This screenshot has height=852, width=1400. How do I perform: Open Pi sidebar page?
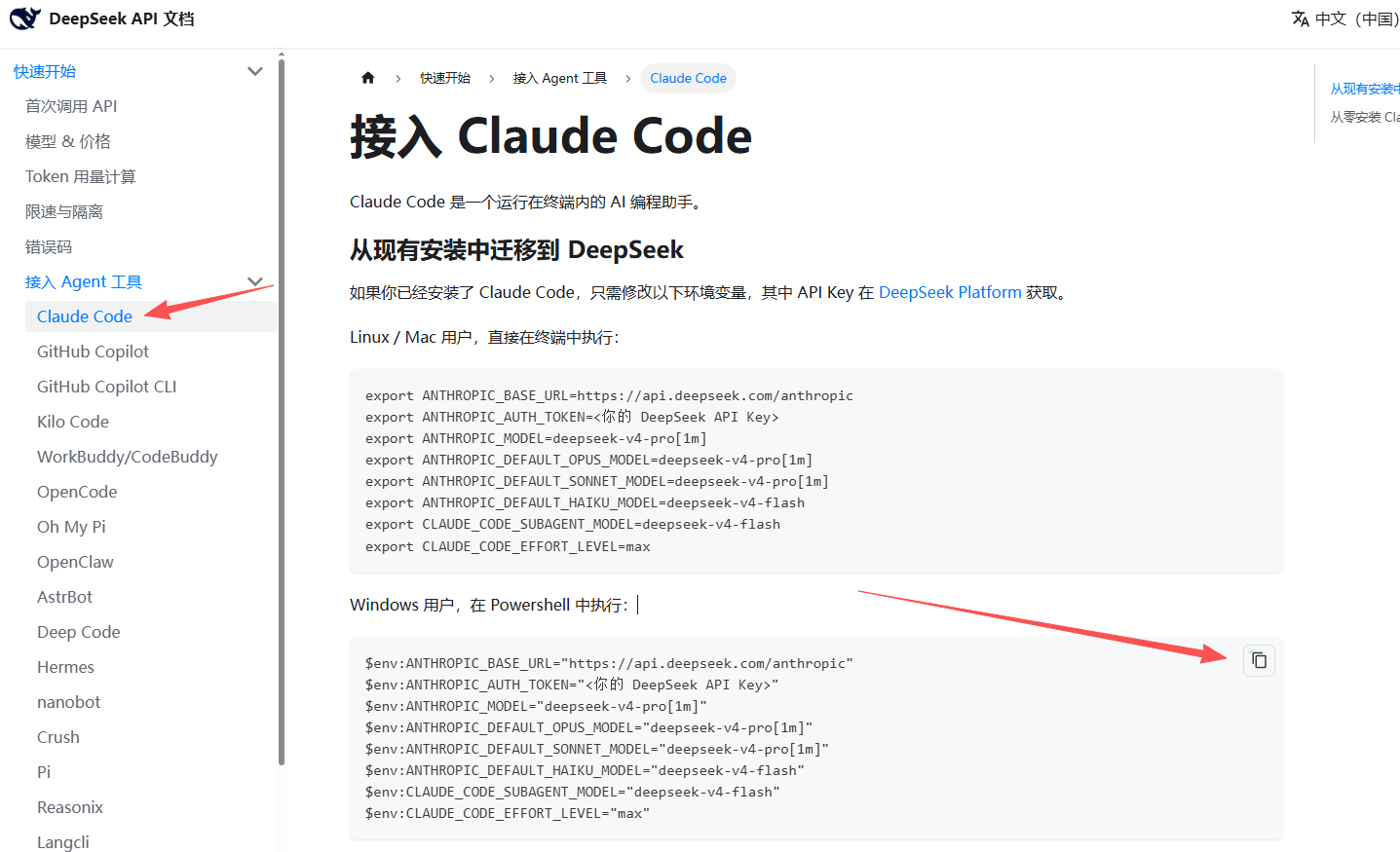pos(44,772)
